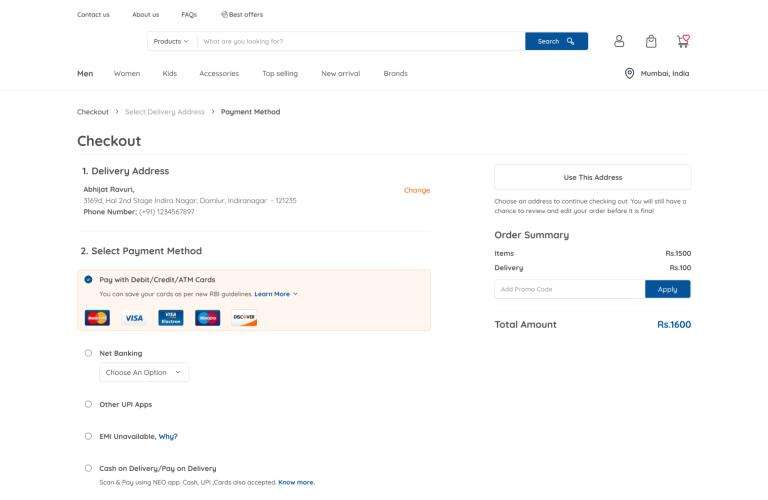
Task: Select the VISA card icon
Action: (x=134, y=318)
